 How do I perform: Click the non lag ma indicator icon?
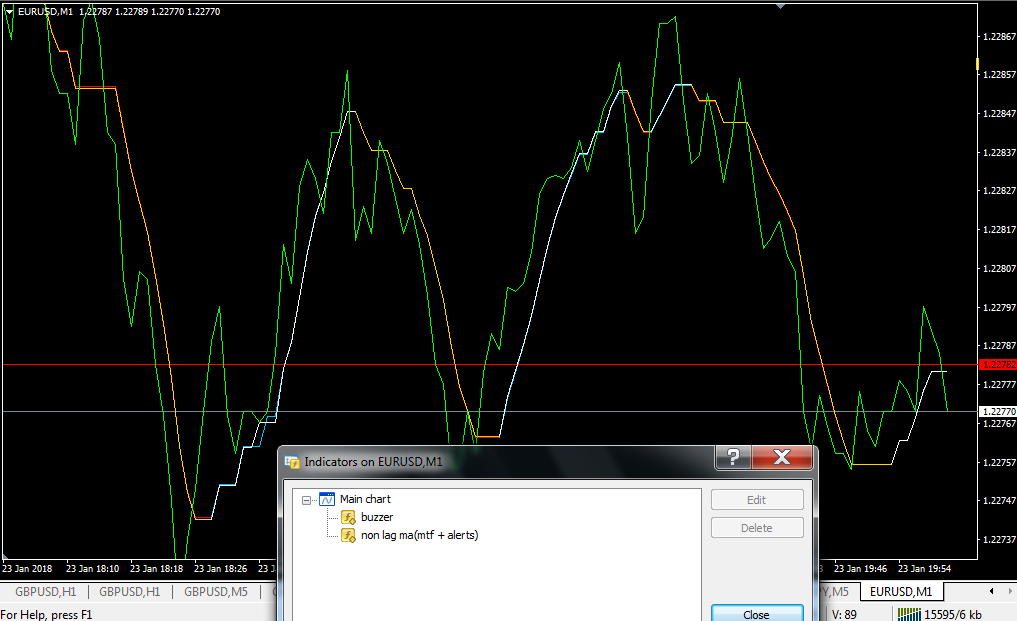(x=348, y=535)
